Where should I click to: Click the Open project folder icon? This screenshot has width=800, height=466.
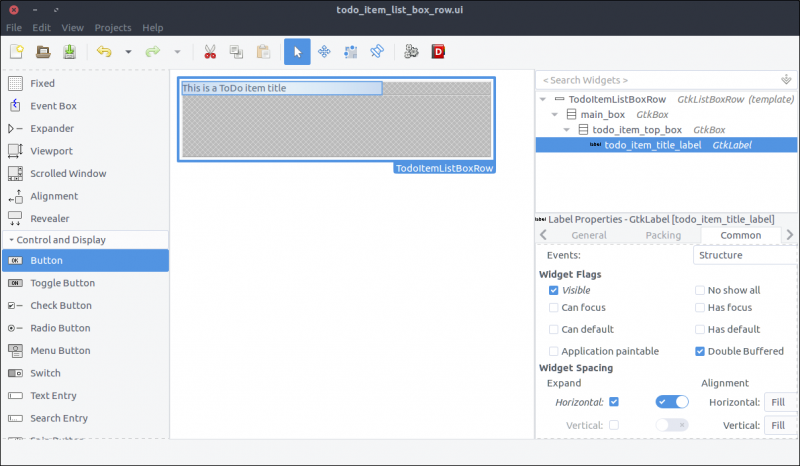point(44,52)
